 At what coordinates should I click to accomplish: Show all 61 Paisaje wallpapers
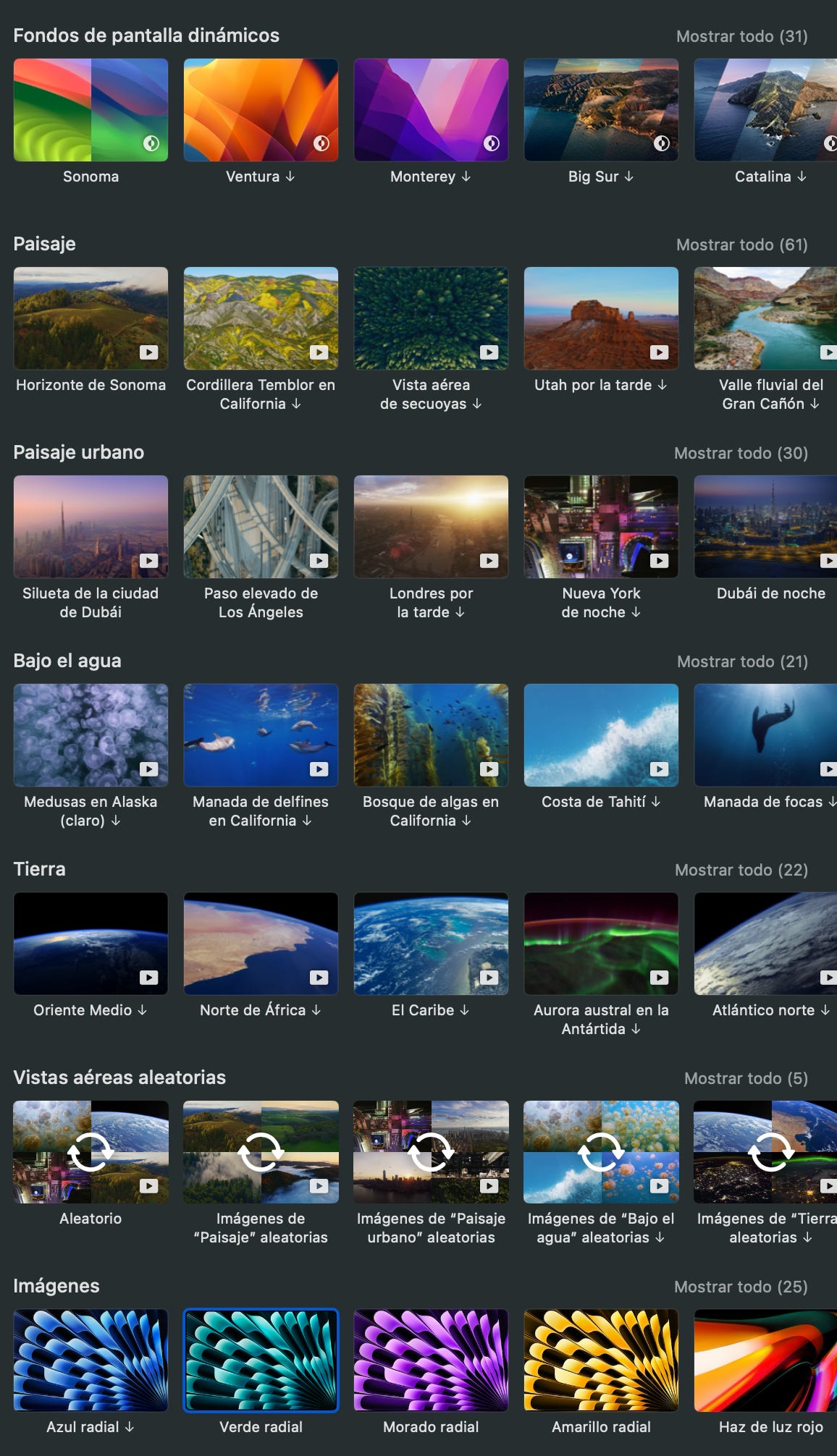point(741,245)
